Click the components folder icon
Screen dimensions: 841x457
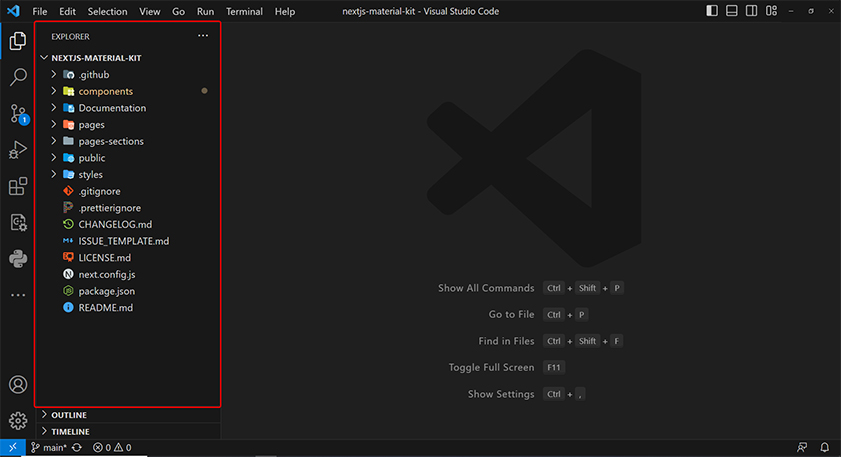click(68, 91)
